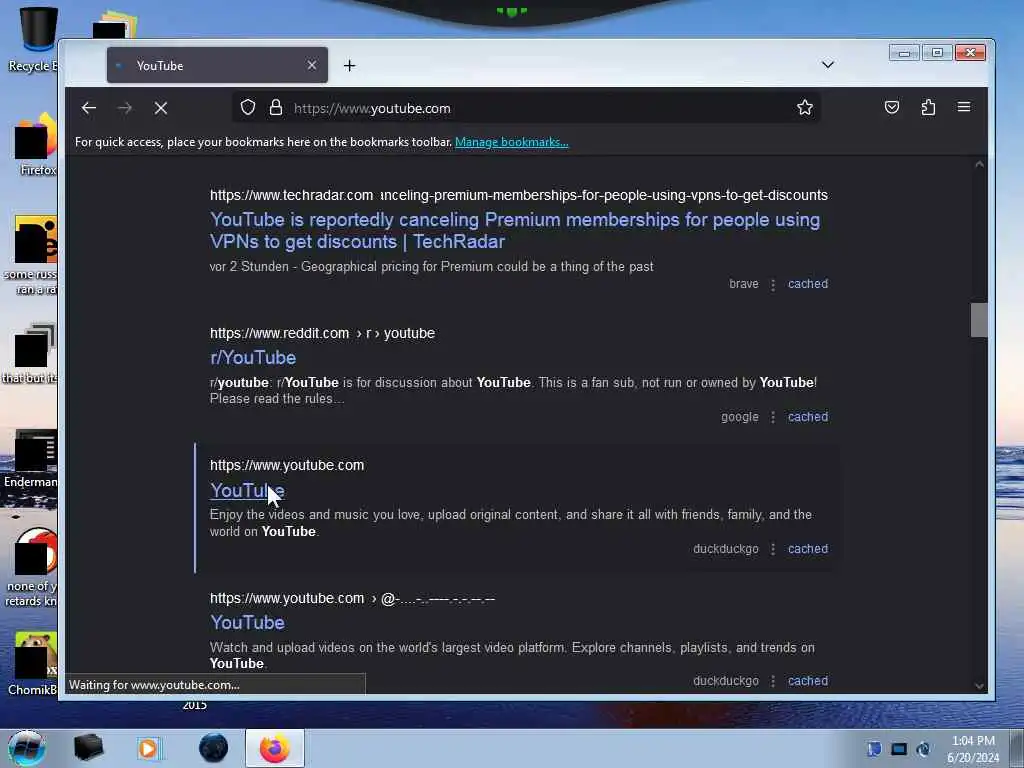Open the Manage bookmarks link
Image resolution: width=1024 pixels, height=768 pixels.
point(511,142)
